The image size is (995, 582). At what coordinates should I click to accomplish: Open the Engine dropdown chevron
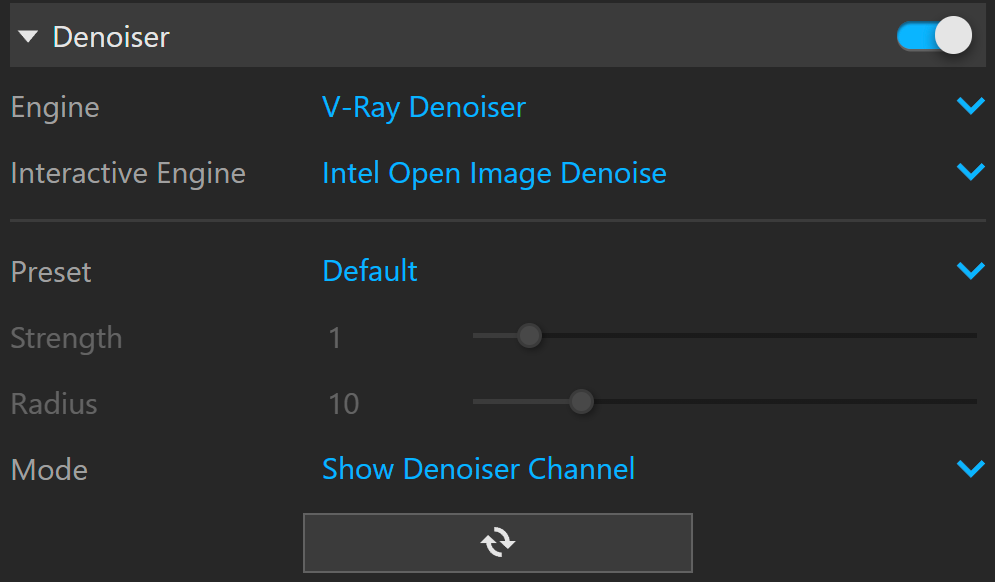point(970,105)
